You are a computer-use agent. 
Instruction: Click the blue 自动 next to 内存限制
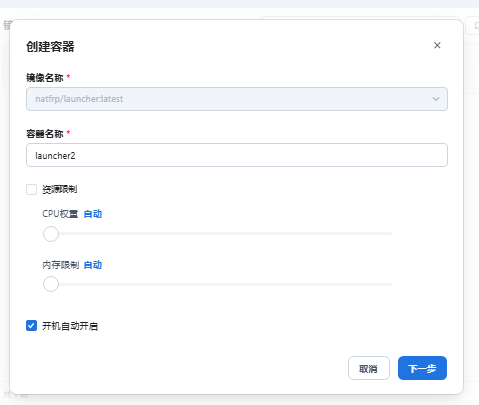(93, 265)
